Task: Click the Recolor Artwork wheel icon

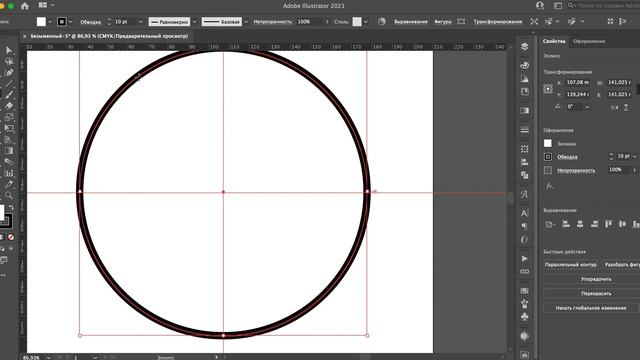Action: pos(382,22)
